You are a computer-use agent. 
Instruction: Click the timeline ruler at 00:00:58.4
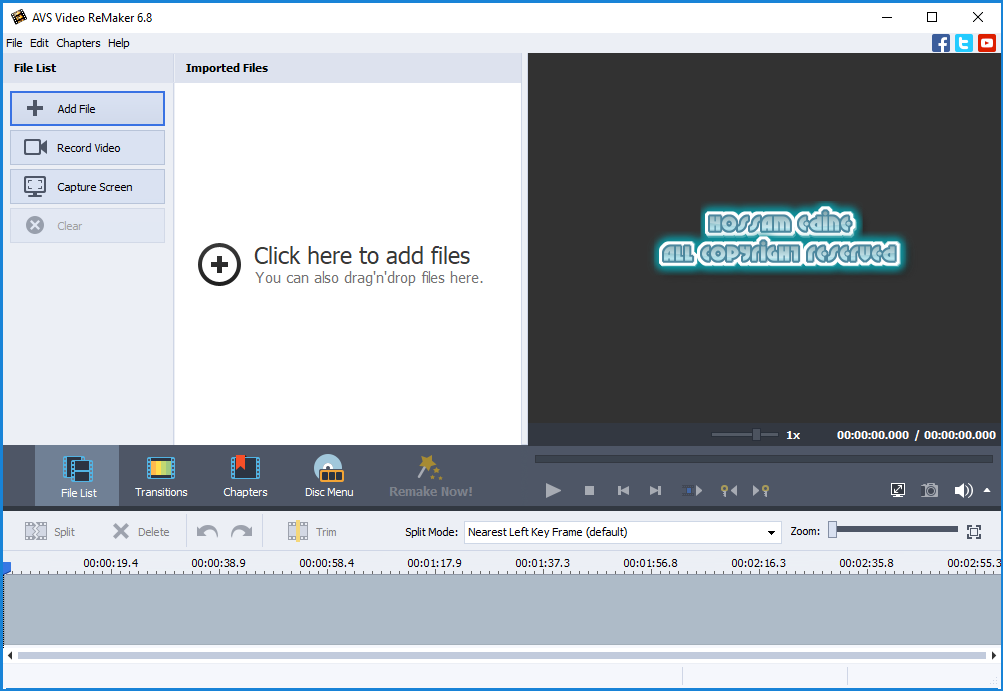326,564
